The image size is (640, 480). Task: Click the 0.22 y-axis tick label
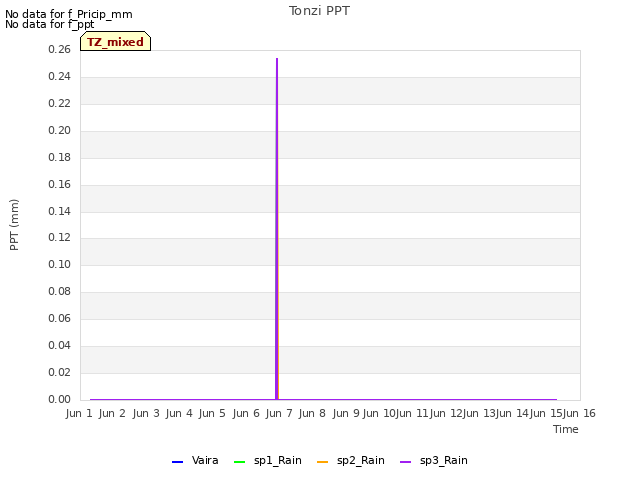tap(60, 103)
